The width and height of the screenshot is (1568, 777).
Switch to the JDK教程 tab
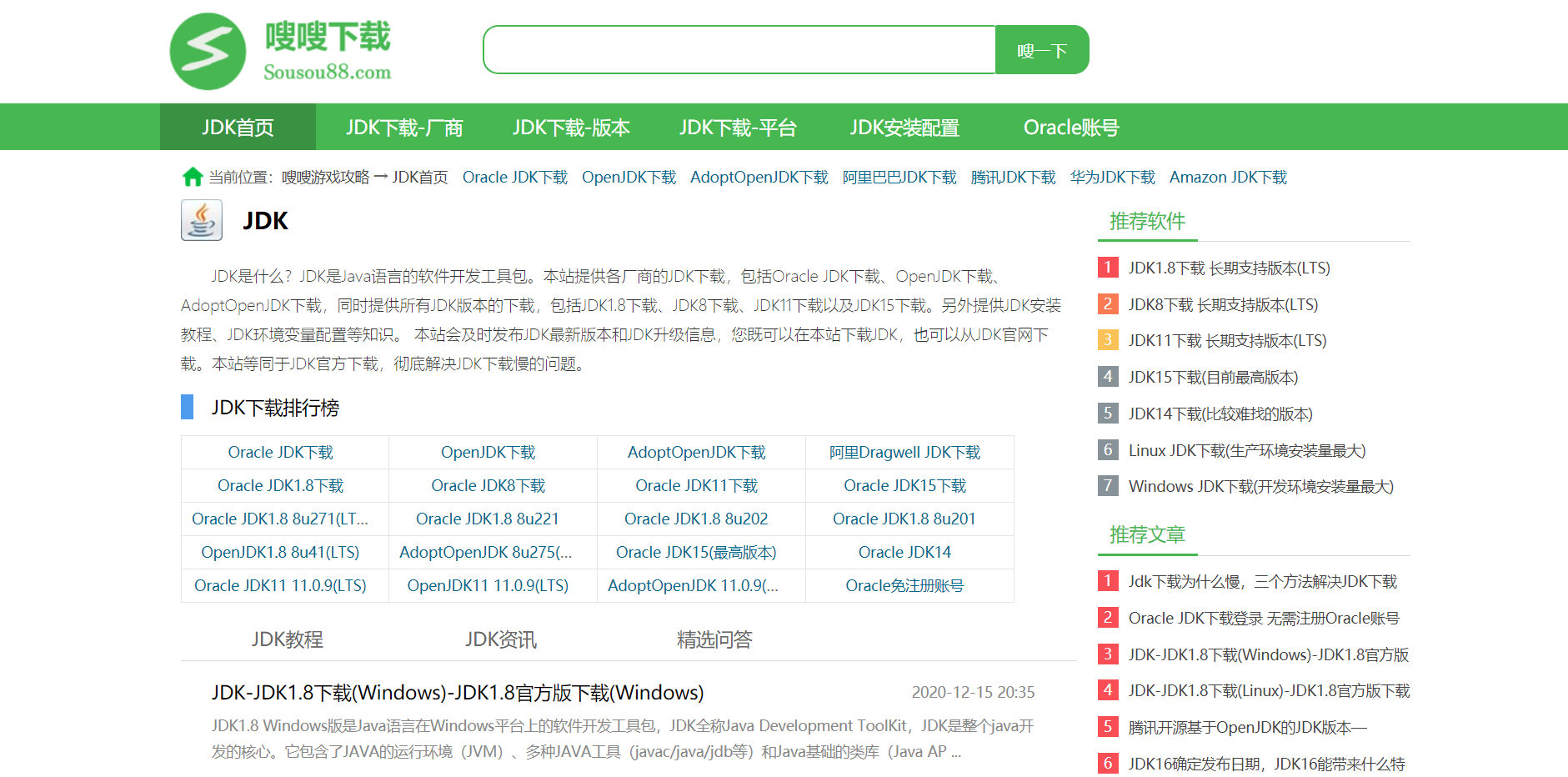288,639
